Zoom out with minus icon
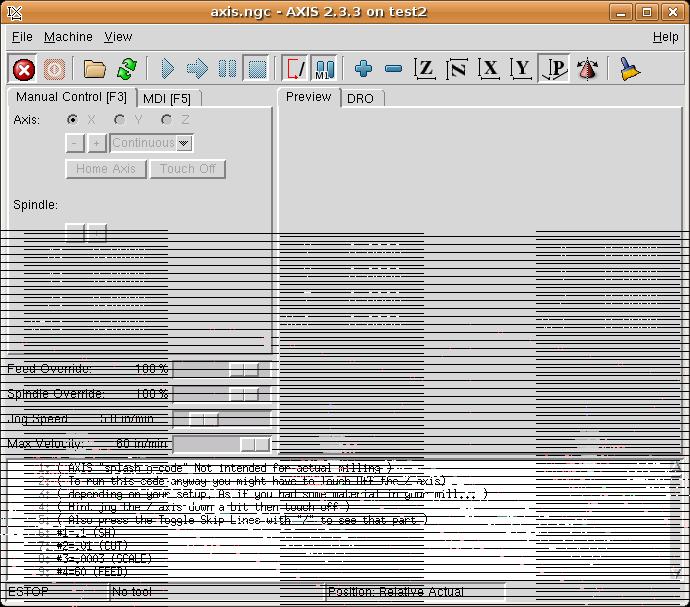 click(x=393, y=69)
